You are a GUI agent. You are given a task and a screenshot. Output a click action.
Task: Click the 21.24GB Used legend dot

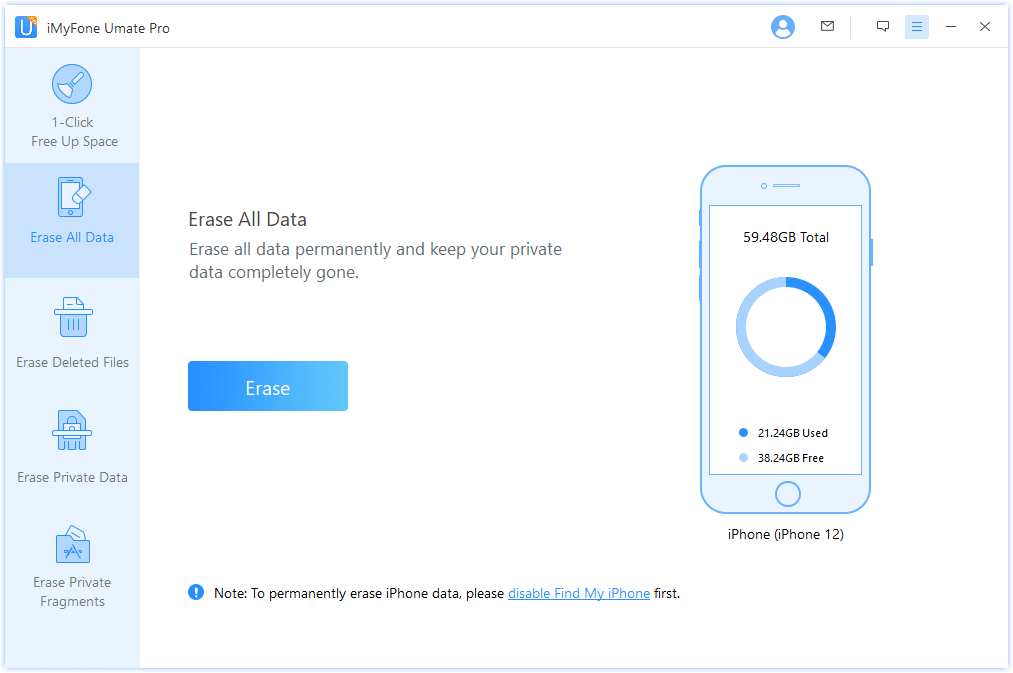743,433
